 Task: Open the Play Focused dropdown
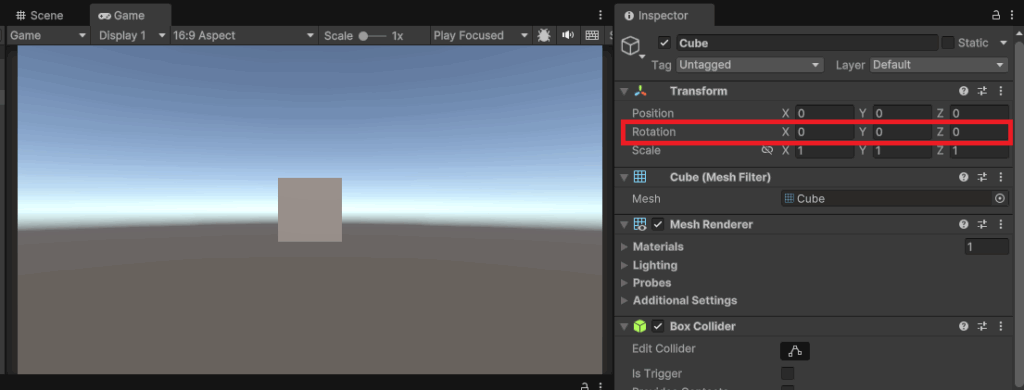point(481,35)
